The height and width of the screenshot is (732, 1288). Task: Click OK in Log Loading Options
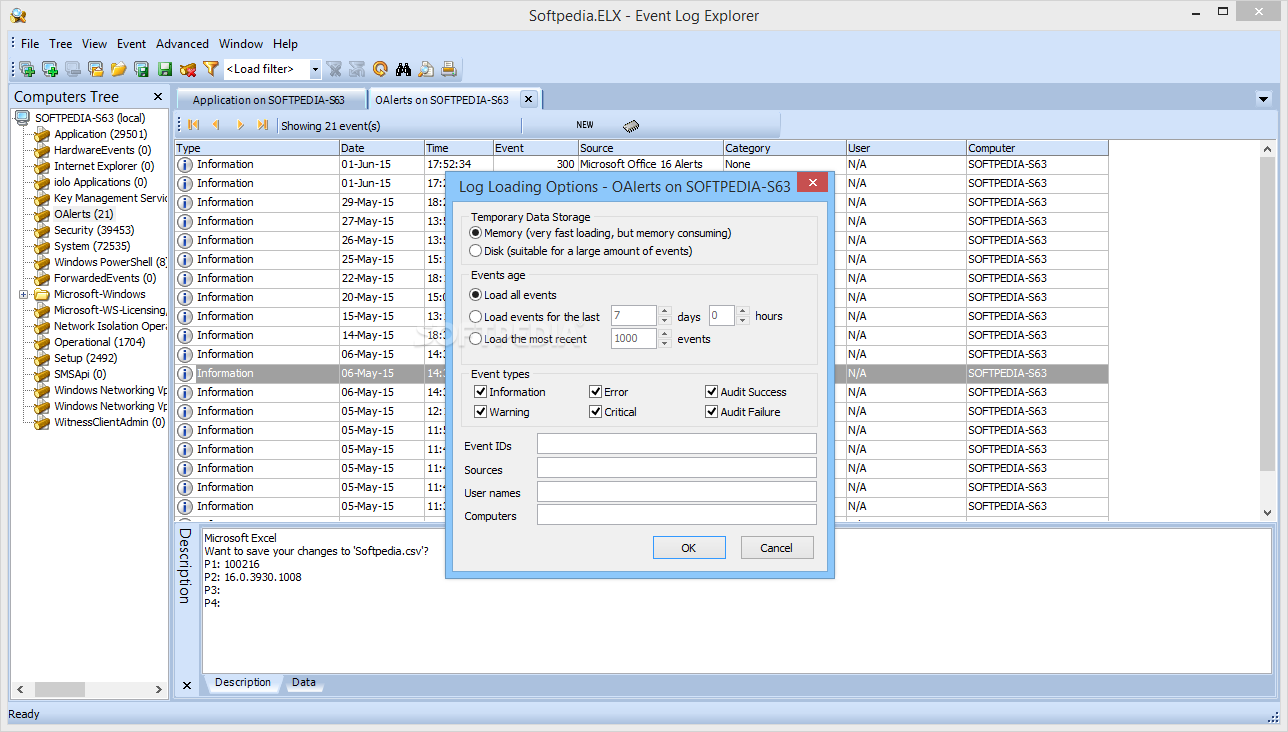(x=689, y=548)
